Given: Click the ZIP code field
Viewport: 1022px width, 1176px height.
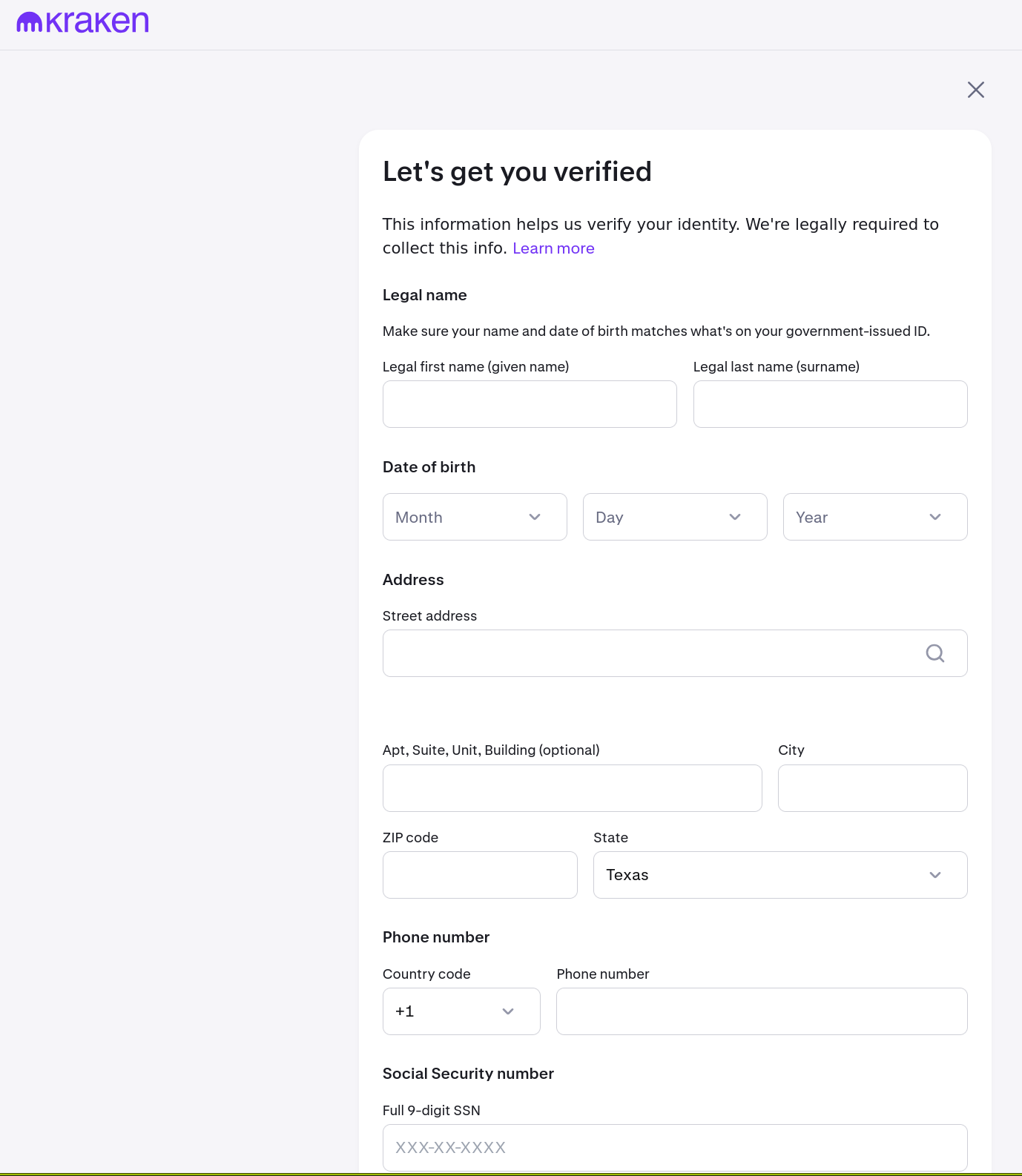Looking at the screenshot, I should click(x=480, y=875).
